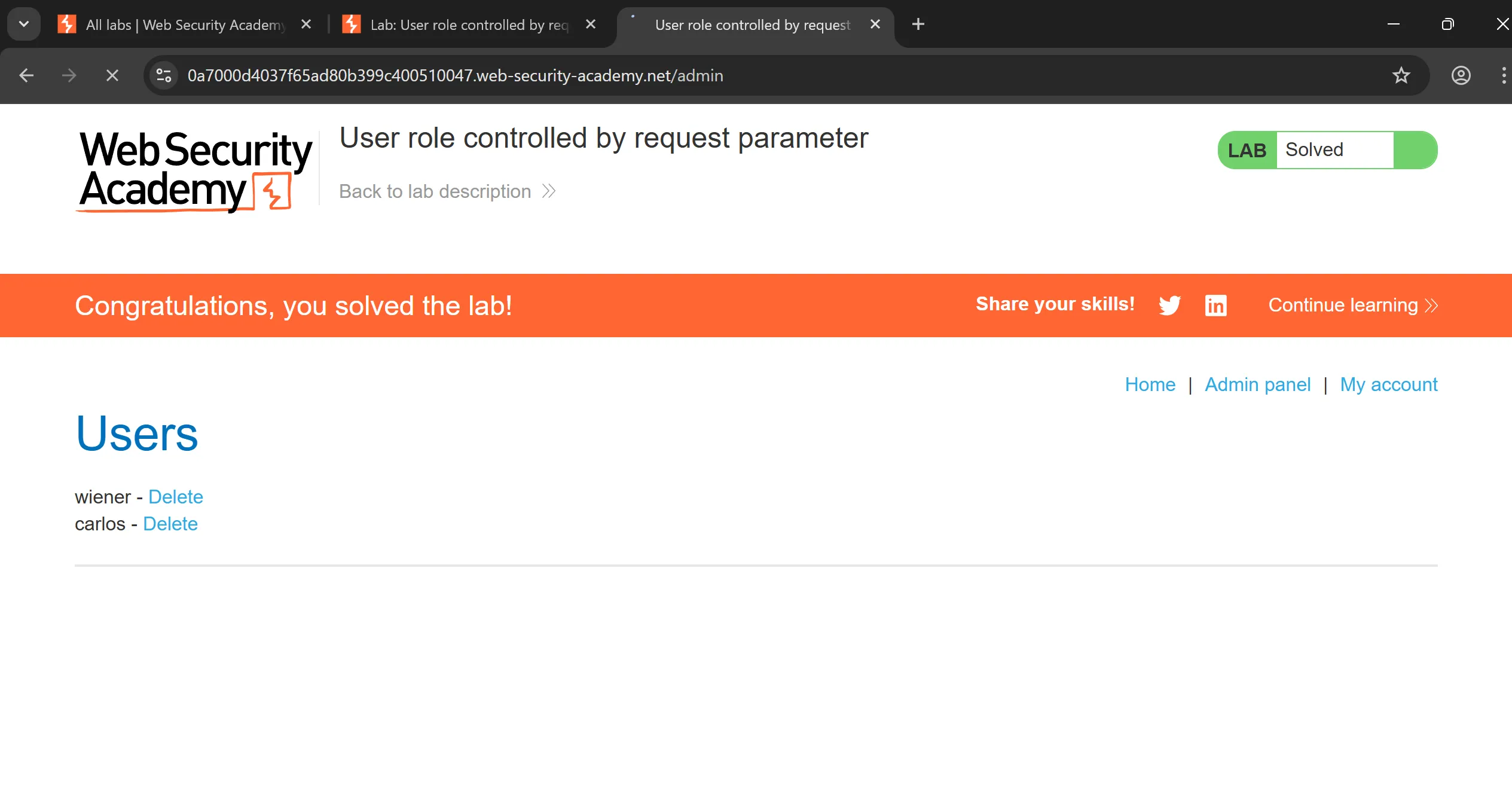Open the Chrome profile icon

(x=1461, y=76)
